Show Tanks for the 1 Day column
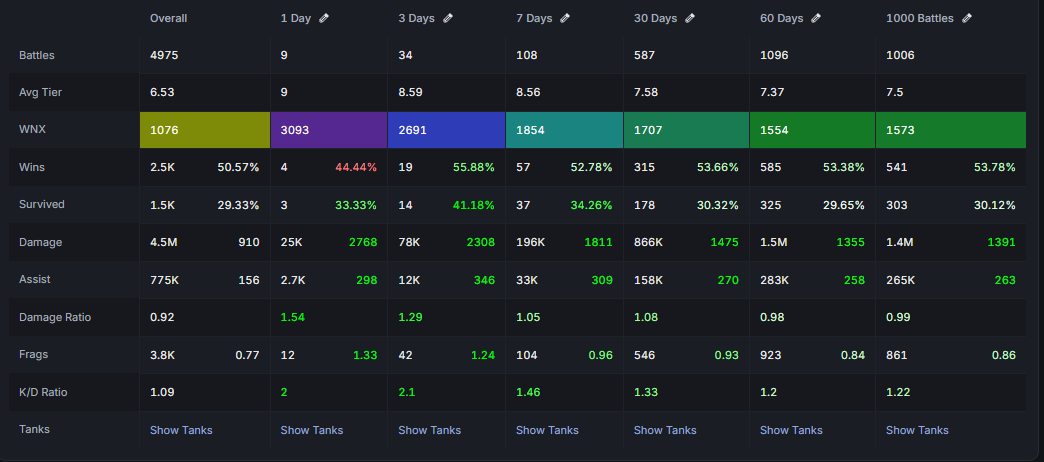 pyautogui.click(x=312, y=430)
